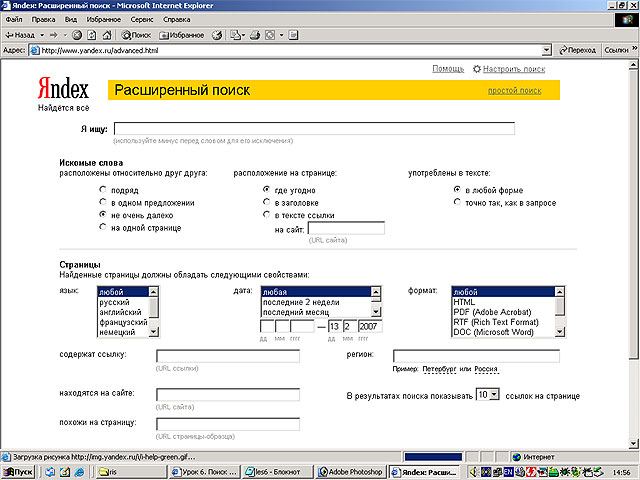
Task: Click the Refresh page toolbar icon
Action: click(91, 34)
